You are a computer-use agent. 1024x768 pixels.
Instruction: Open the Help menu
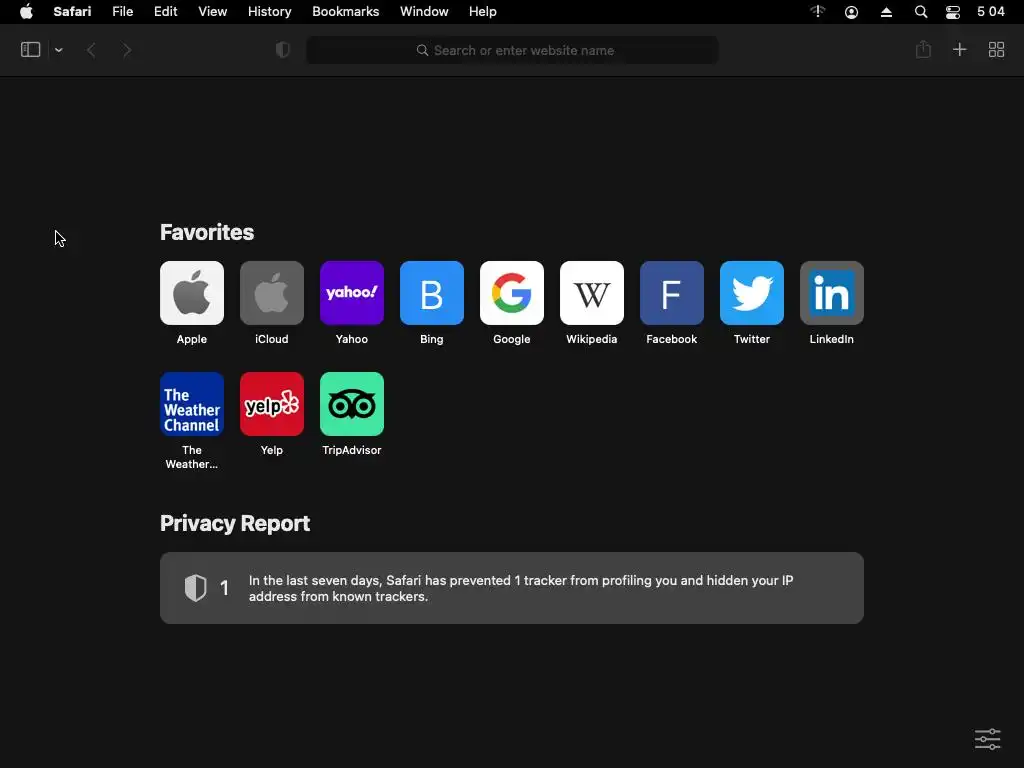pyautogui.click(x=483, y=12)
